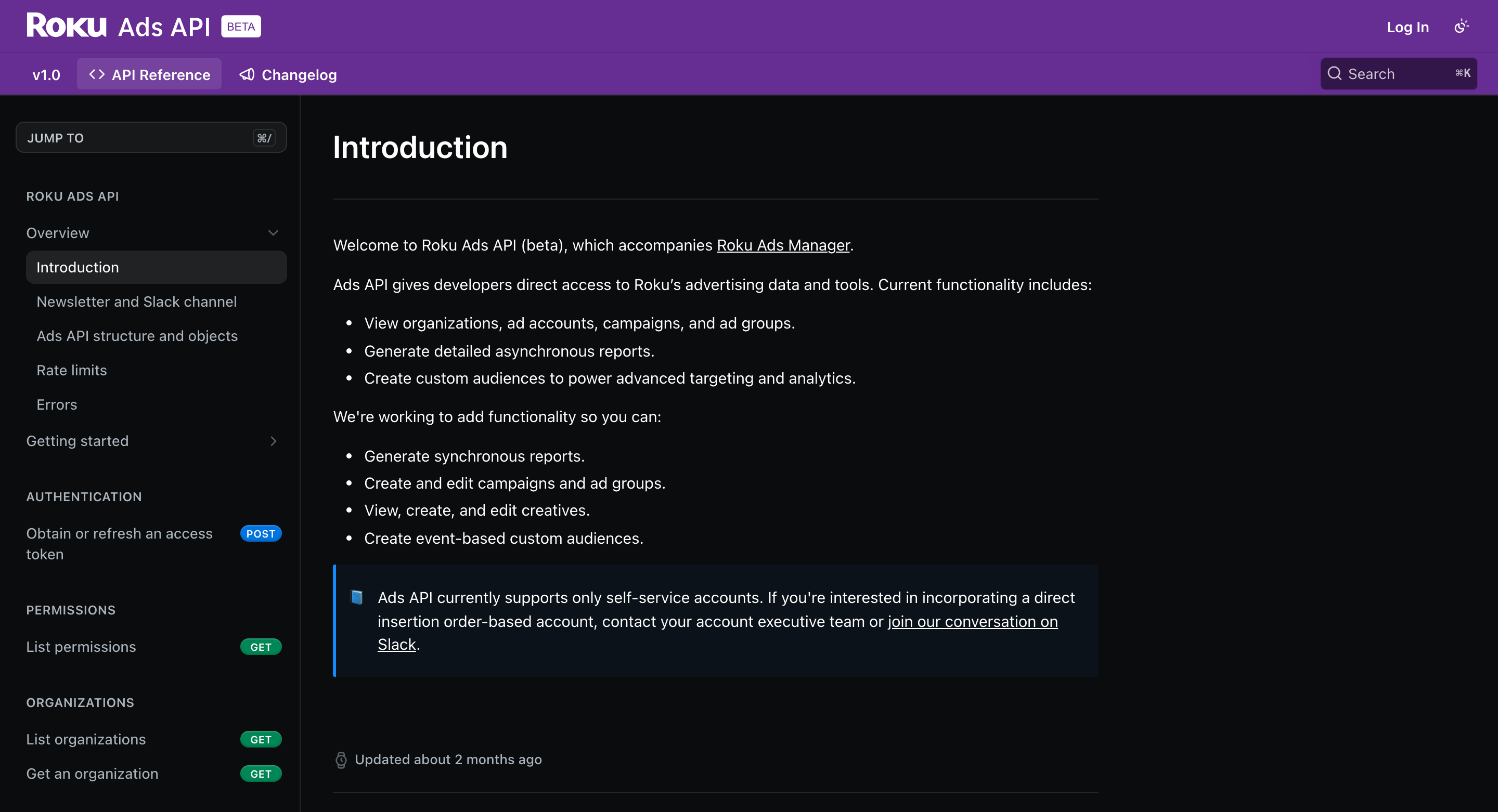Viewport: 1498px width, 812px height.
Task: Toggle the dark/light theme icon
Action: point(1461,27)
